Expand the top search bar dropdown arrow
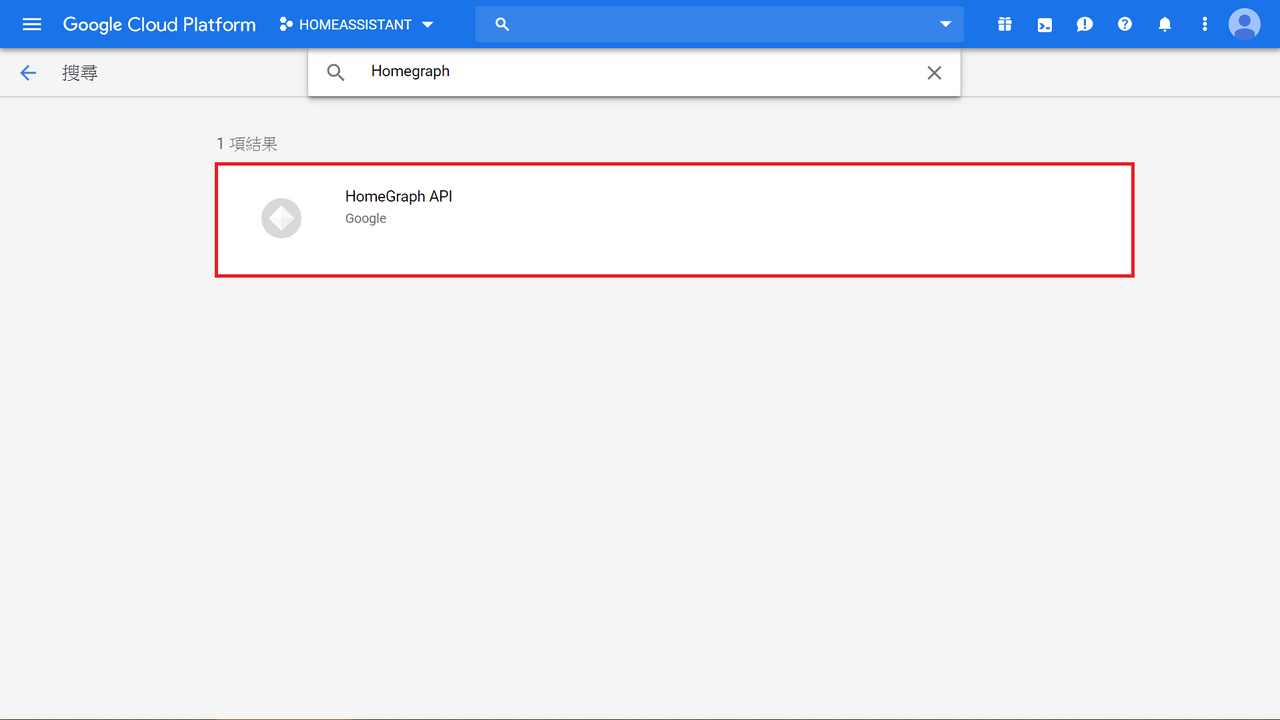The width and height of the screenshot is (1280, 720). 945,24
